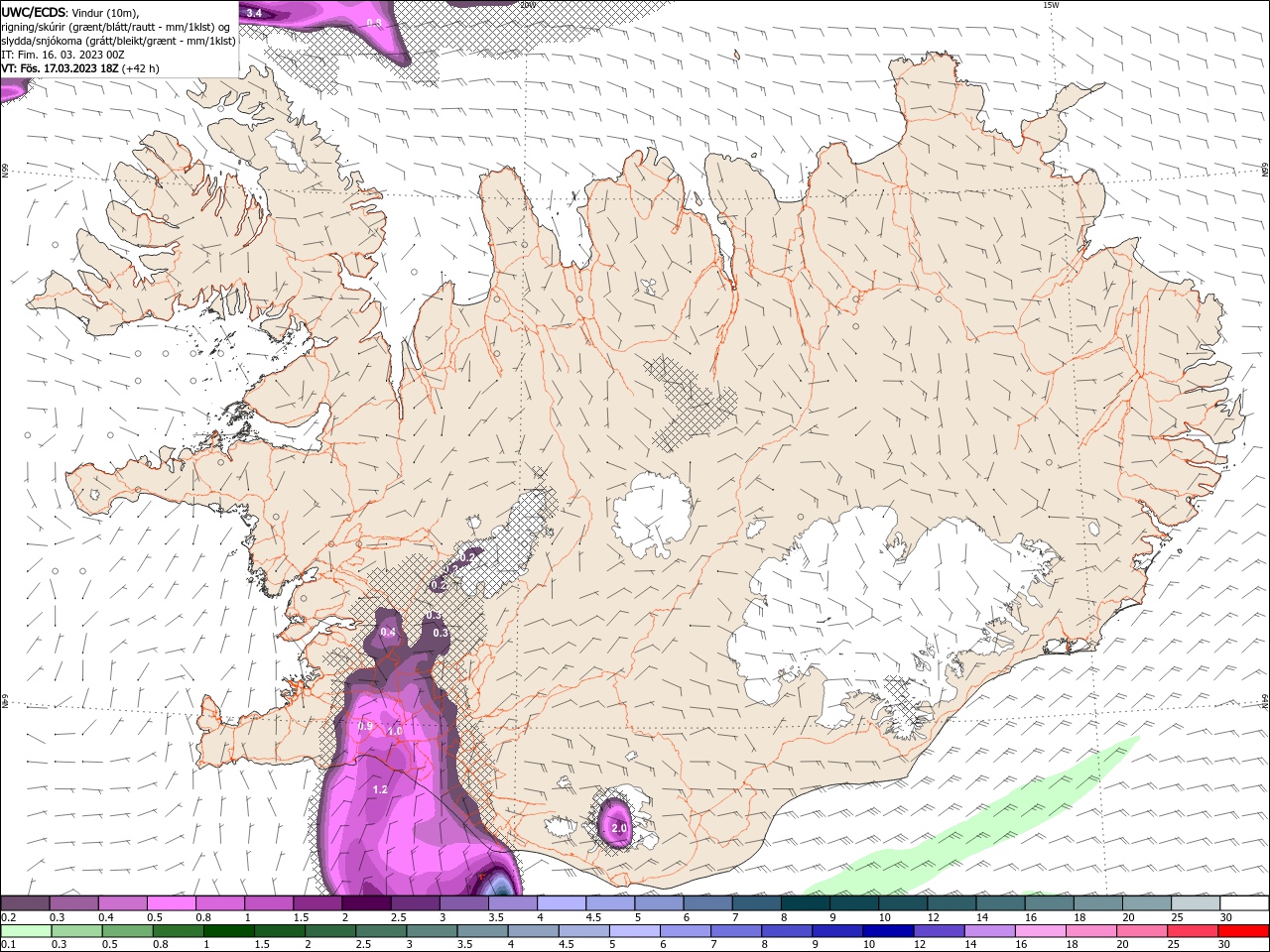This screenshot has width=1270, height=952.
Task: Click the 'VT: Fös. 17.03.2023 18Z' valid time line
Action: [x=79, y=69]
